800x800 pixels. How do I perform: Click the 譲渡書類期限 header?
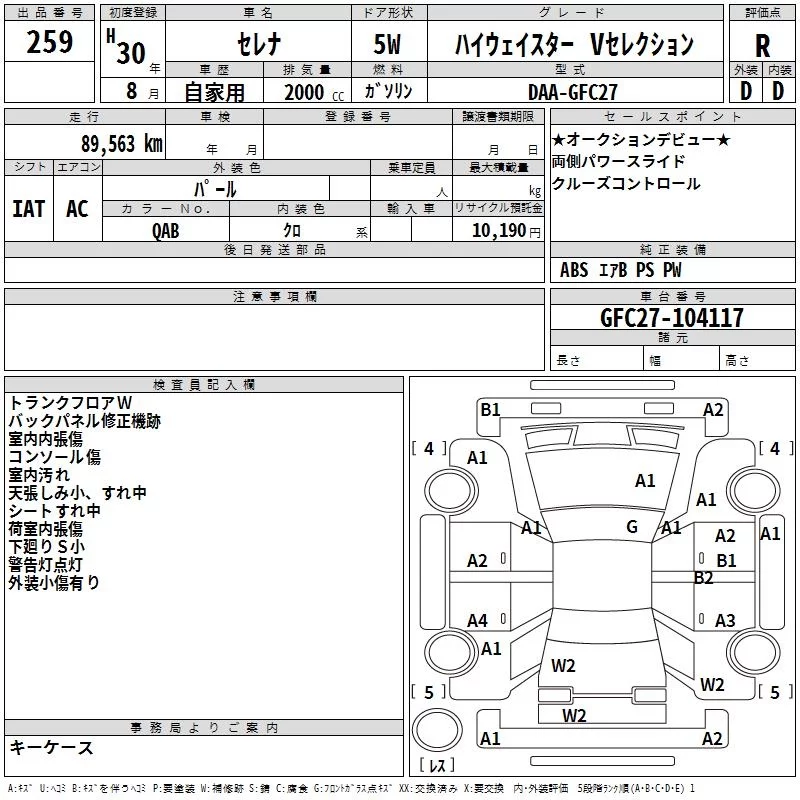[498, 116]
